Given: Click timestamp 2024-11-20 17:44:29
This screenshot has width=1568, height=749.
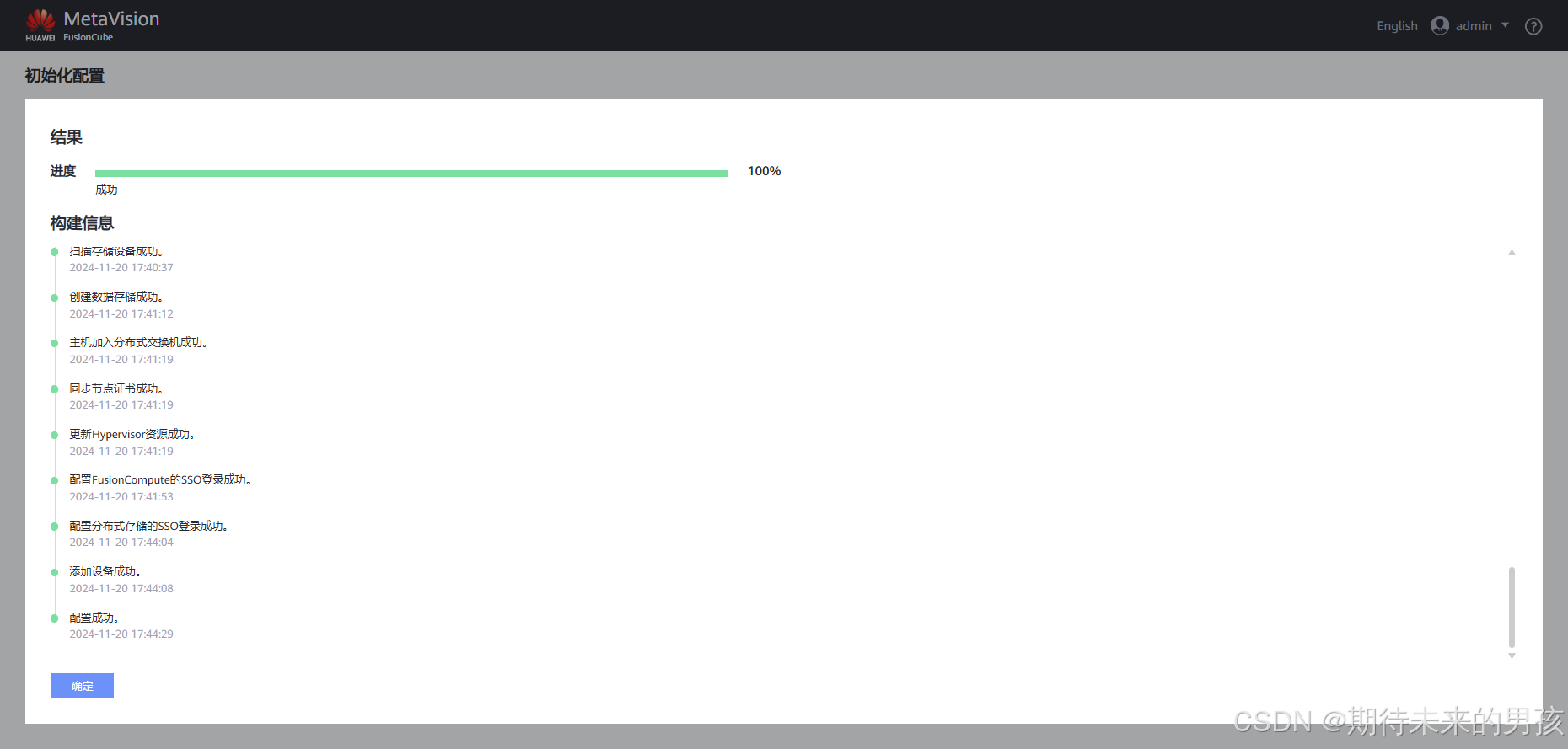Looking at the screenshot, I should [121, 634].
